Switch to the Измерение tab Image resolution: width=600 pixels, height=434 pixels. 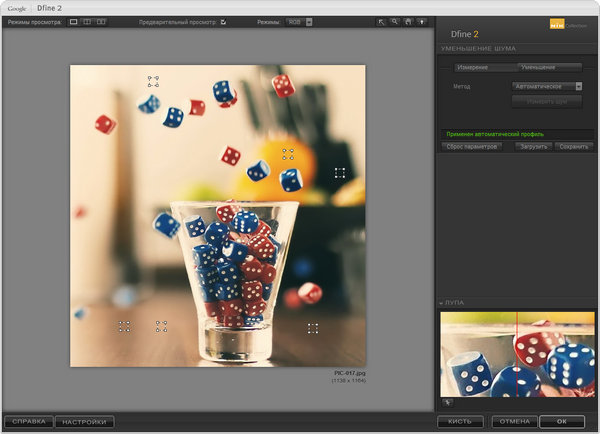(472, 67)
